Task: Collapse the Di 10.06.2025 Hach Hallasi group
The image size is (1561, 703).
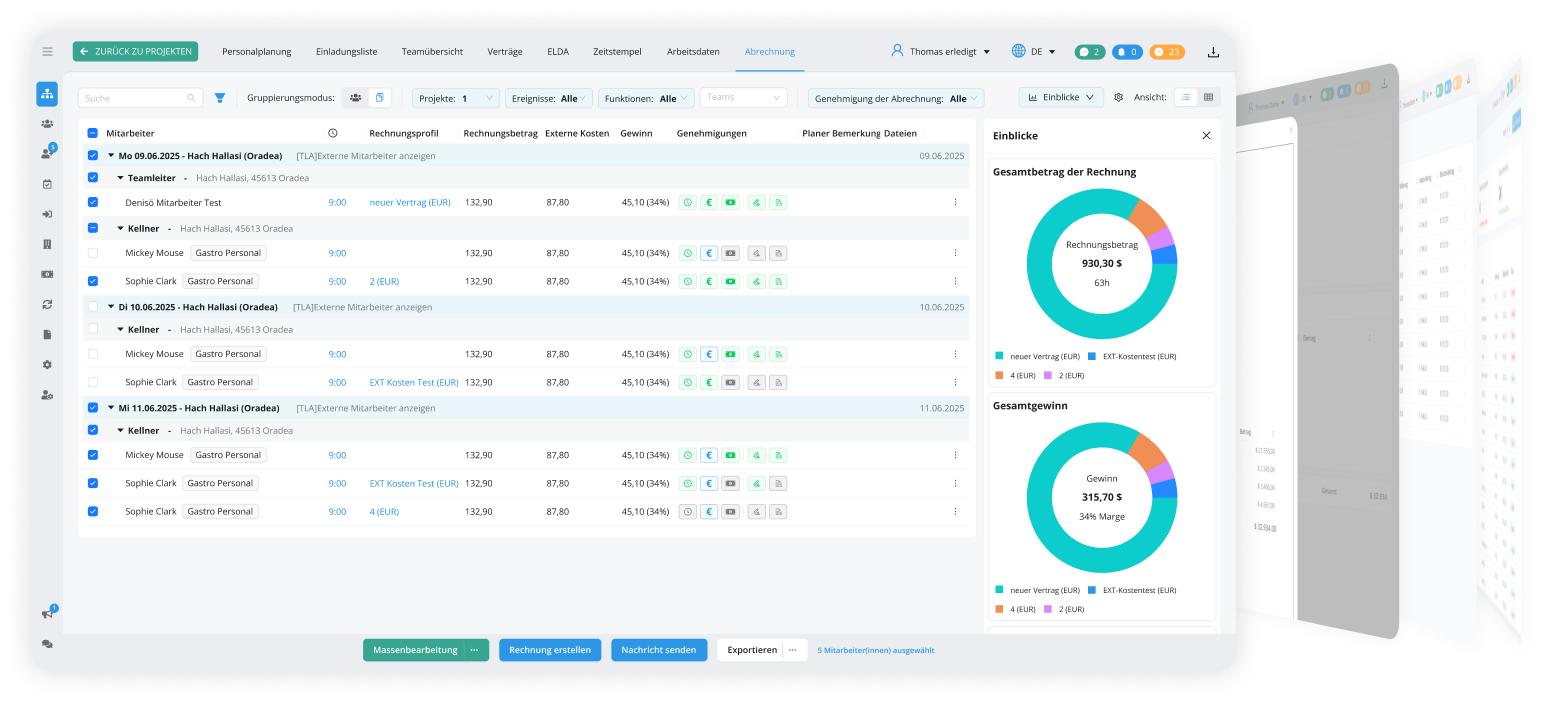Action: click(111, 307)
